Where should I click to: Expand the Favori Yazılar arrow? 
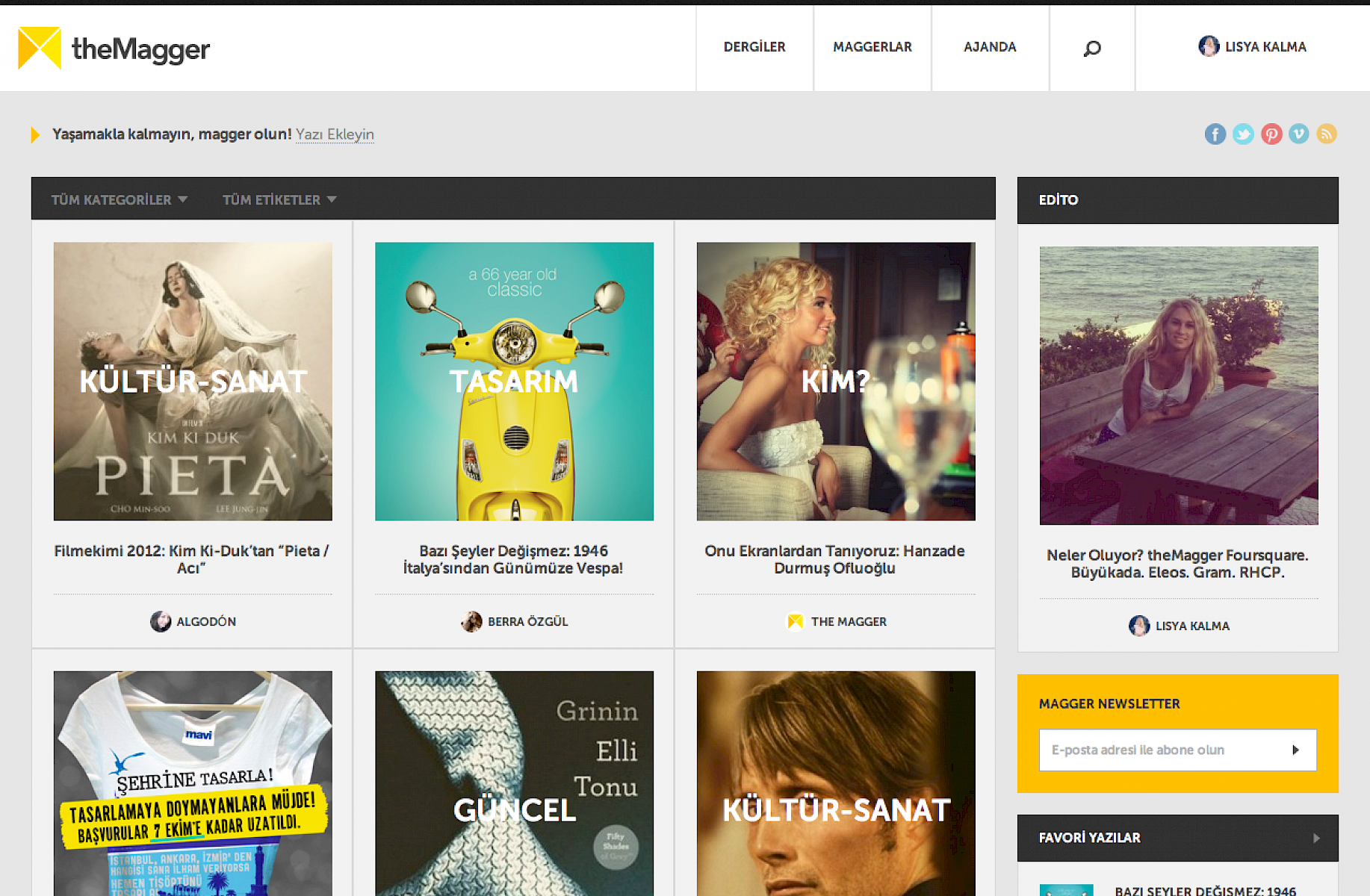coord(1316,838)
